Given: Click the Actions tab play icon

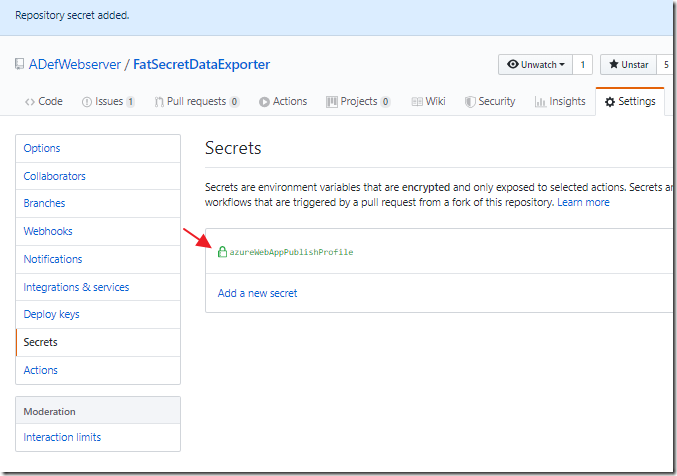Looking at the screenshot, I should coord(264,102).
